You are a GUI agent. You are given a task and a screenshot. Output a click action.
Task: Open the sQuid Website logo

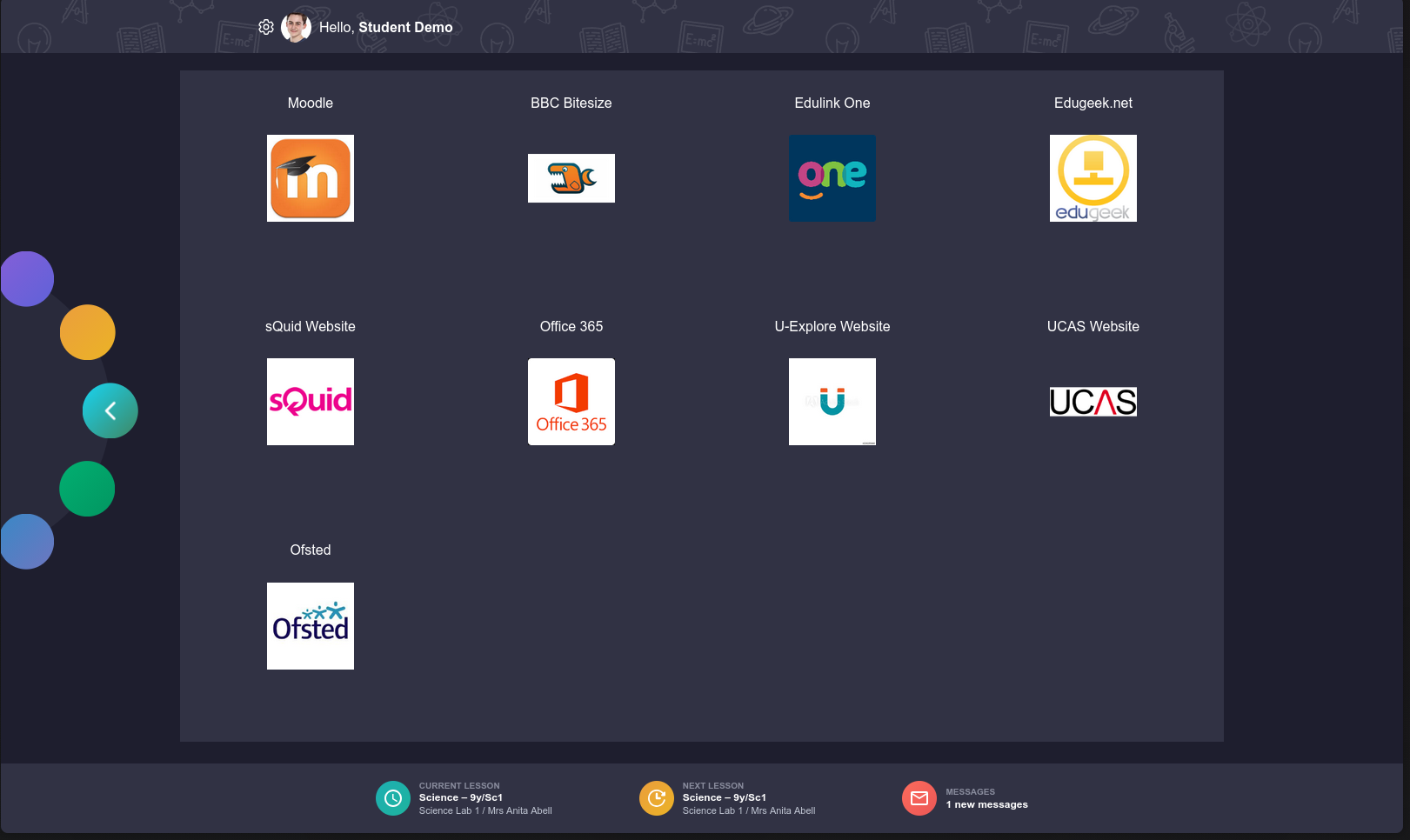pyautogui.click(x=311, y=402)
